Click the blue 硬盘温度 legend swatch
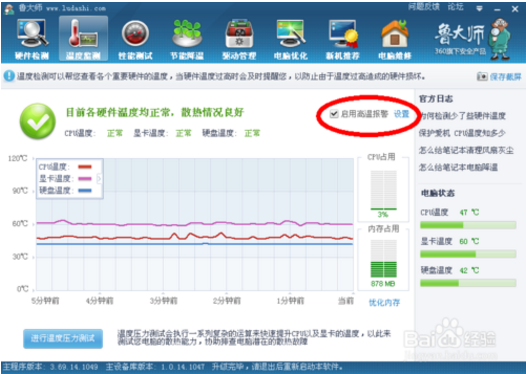Screen dimensions: 526x374 85,191
